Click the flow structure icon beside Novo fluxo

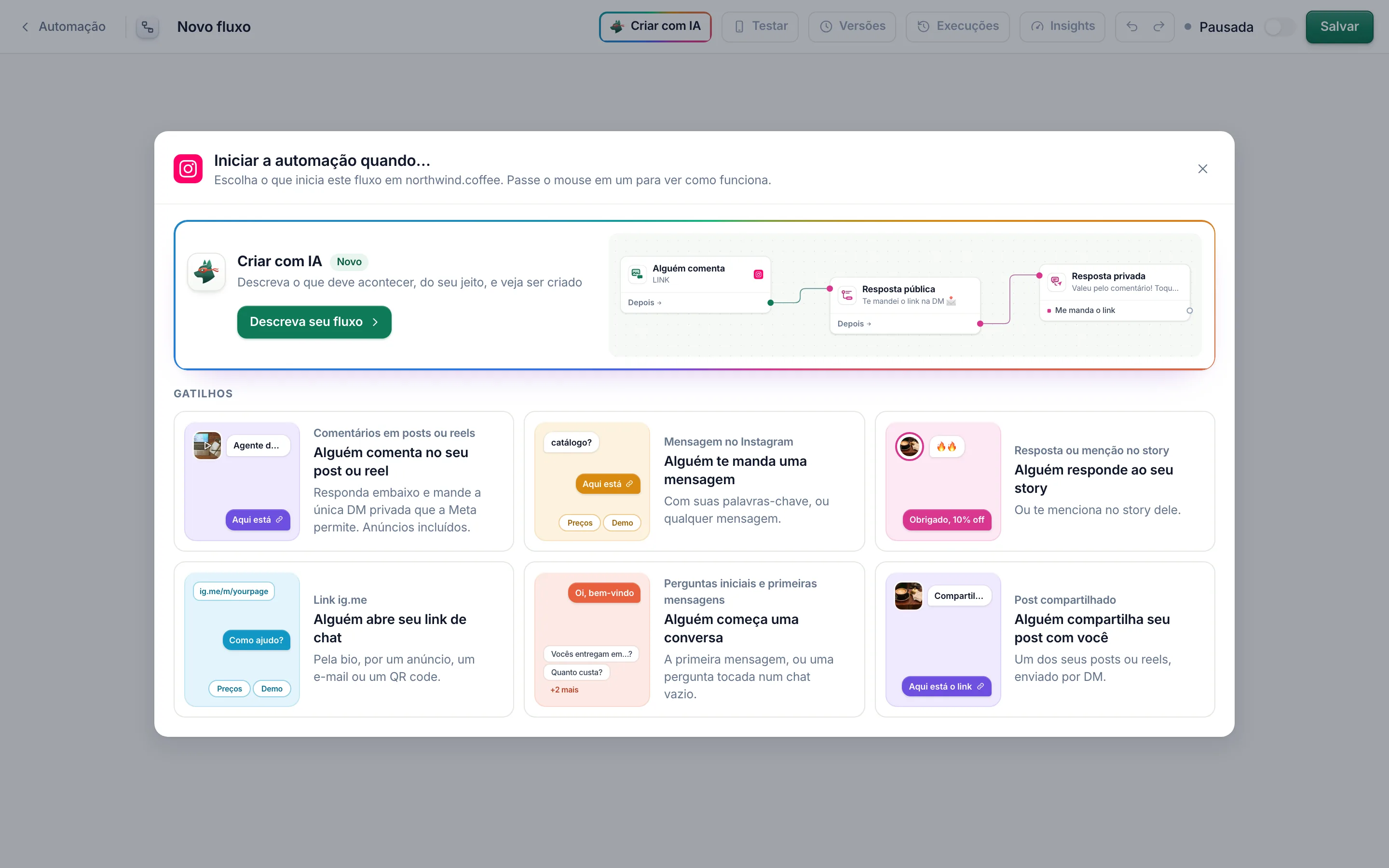[148, 27]
